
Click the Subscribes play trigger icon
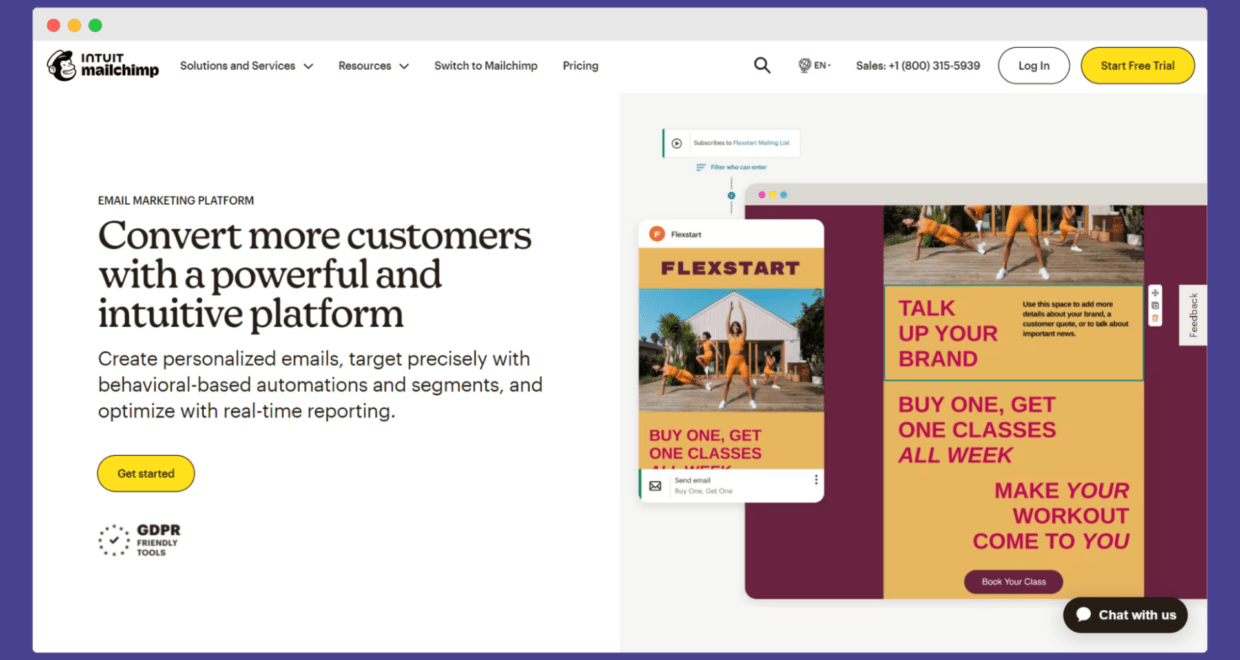click(677, 143)
